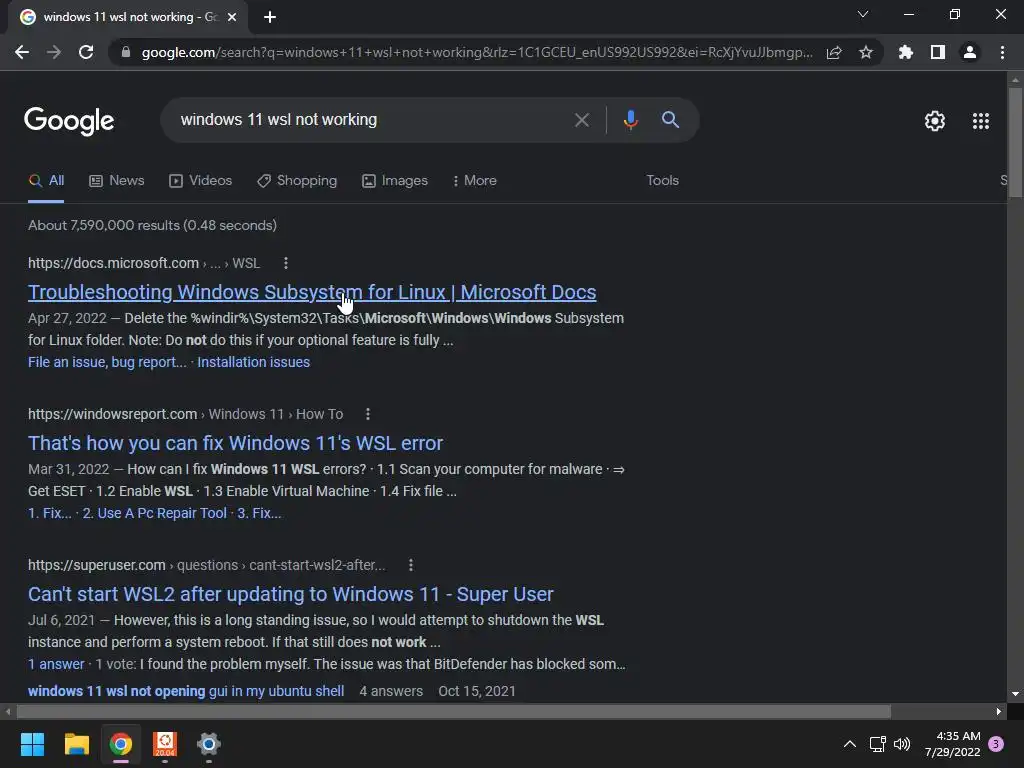The height and width of the screenshot is (768, 1024).
Task: Click the vertical scrollbar thumb
Action: coord(1015,142)
